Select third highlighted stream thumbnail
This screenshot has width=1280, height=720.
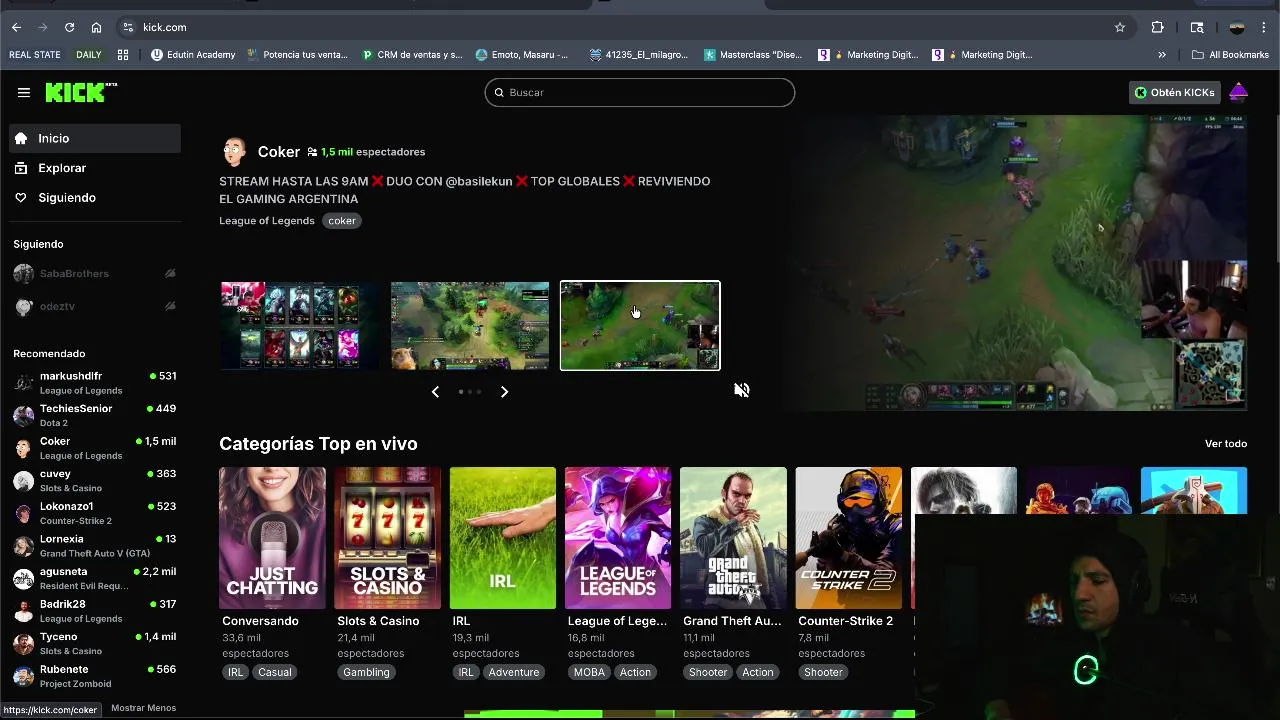coord(640,326)
